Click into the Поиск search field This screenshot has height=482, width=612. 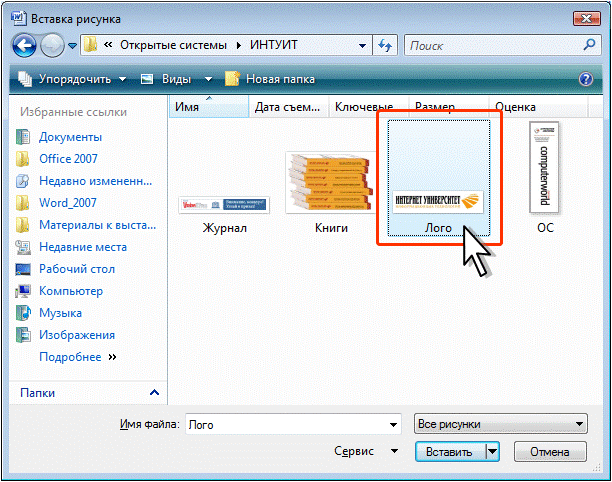click(494, 46)
